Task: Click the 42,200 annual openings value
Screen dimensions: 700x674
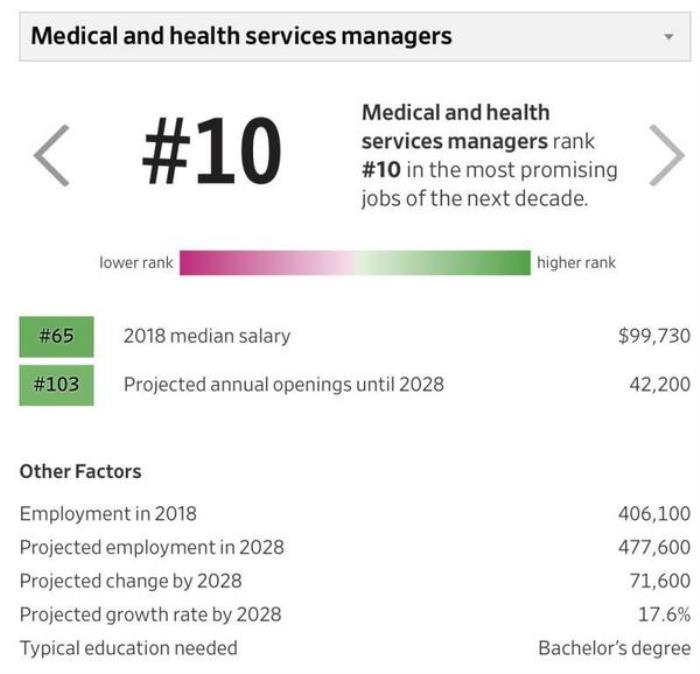Action: pyautogui.click(x=659, y=384)
